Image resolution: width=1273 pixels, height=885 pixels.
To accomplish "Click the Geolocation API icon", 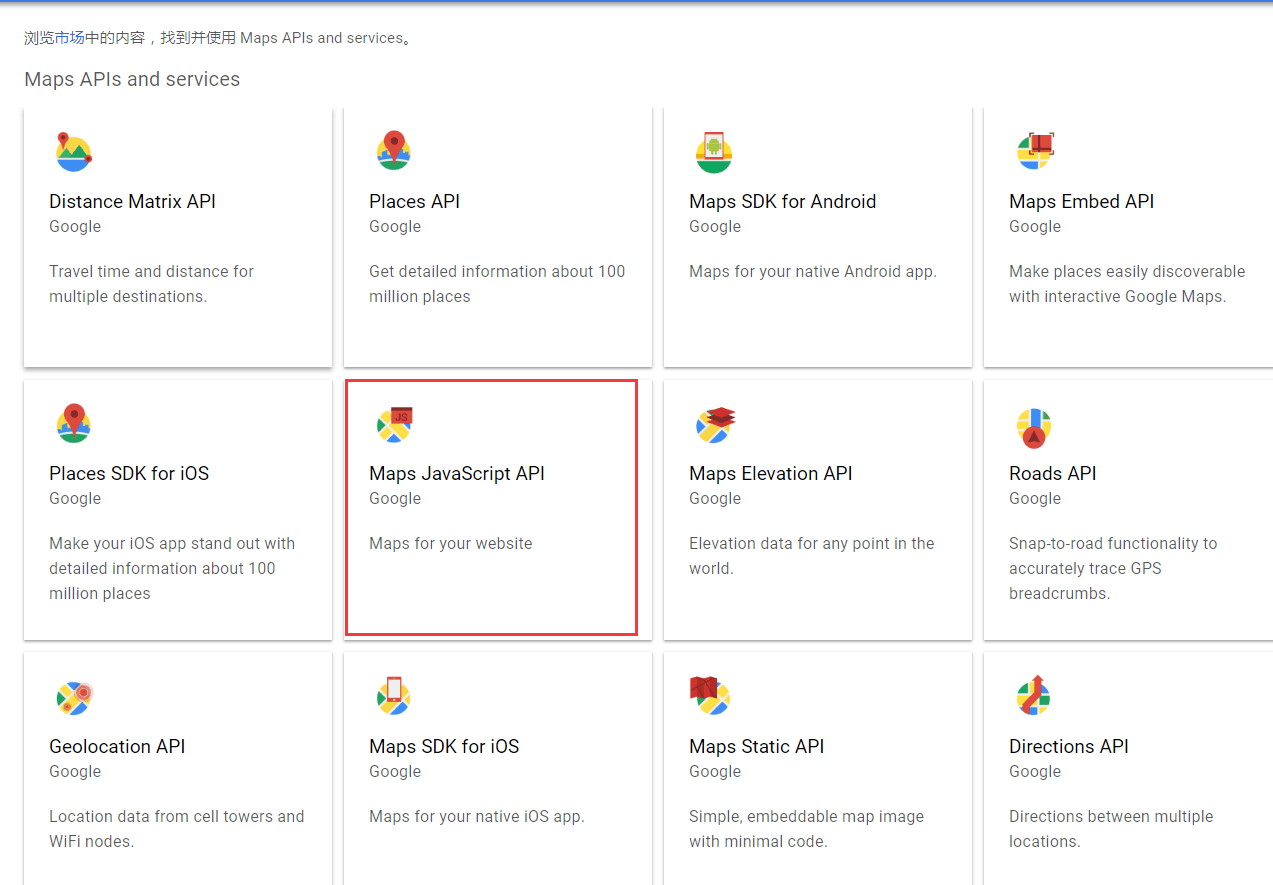I will point(74,697).
